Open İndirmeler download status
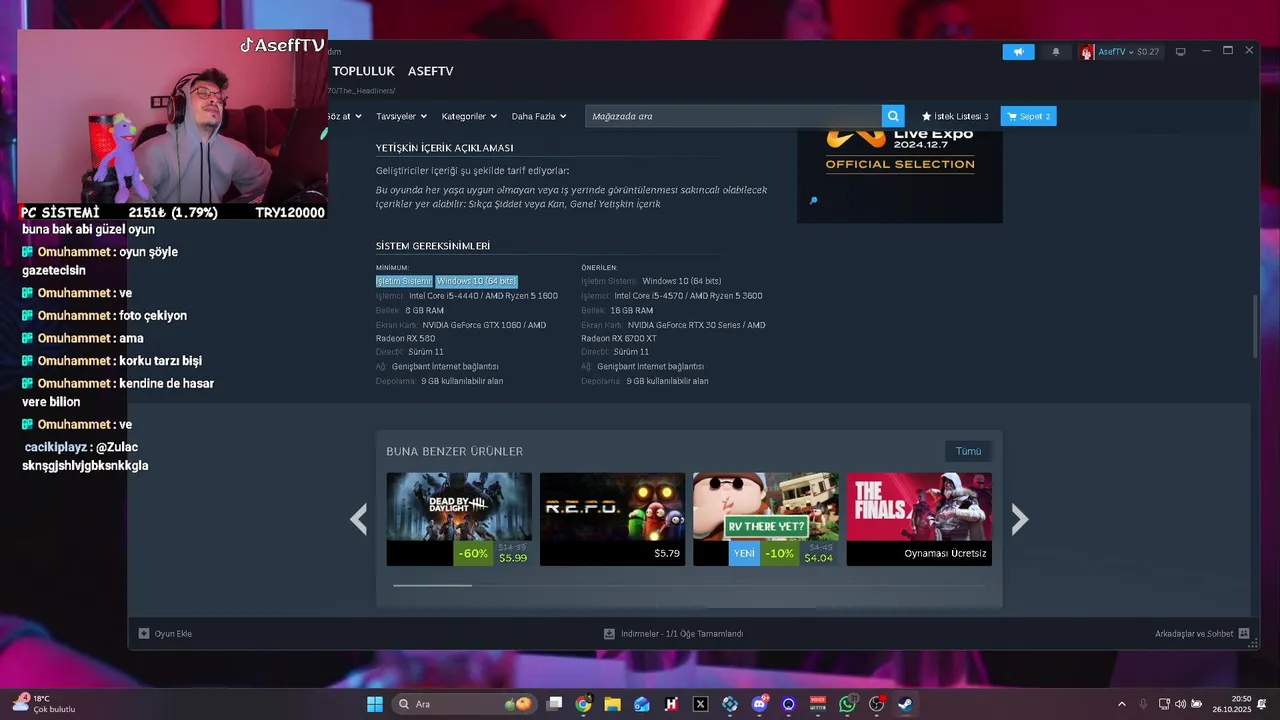1280x720 pixels. [674, 633]
